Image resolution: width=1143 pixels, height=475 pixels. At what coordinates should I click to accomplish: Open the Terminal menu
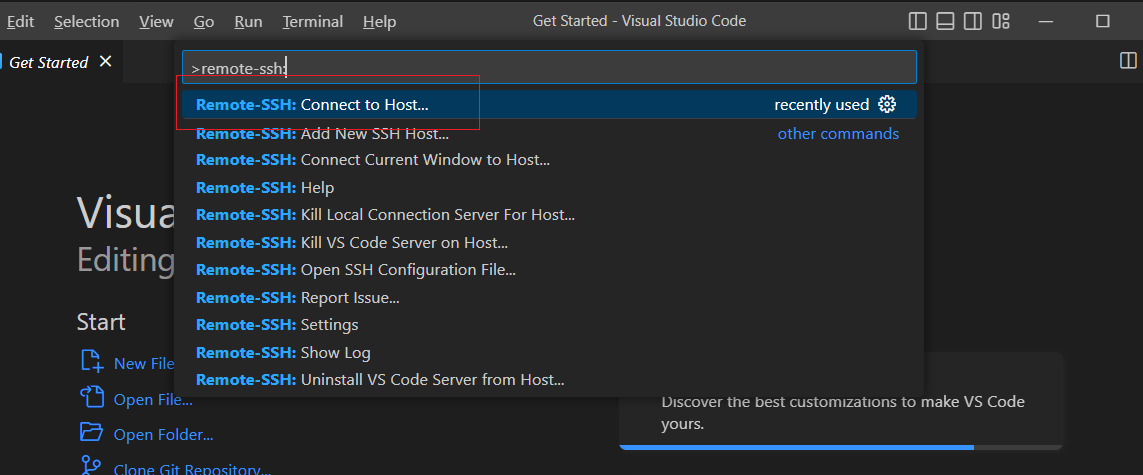point(313,22)
